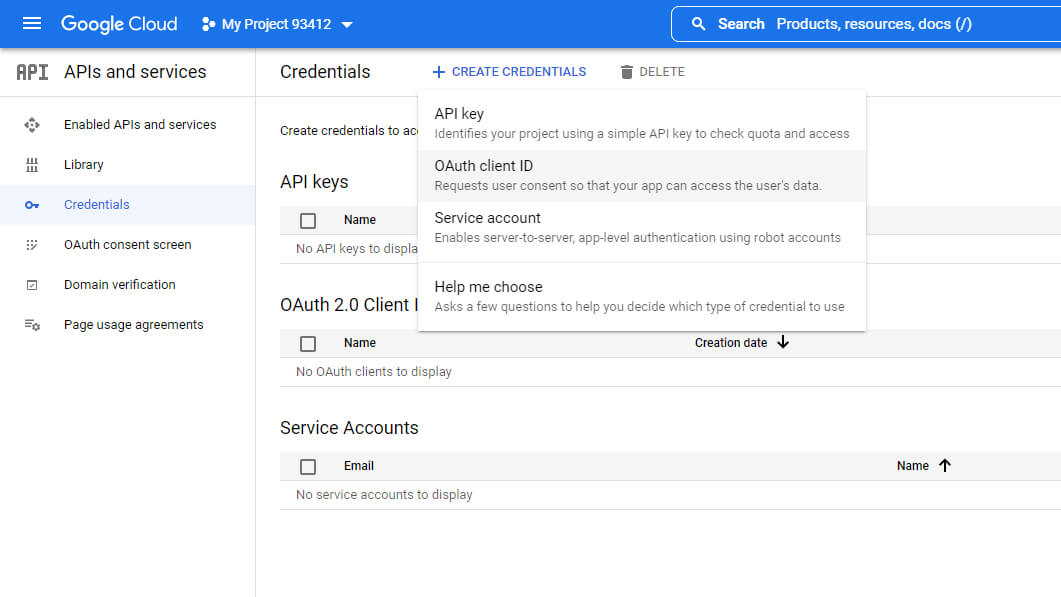Click the Delete trash icon

[627, 72]
